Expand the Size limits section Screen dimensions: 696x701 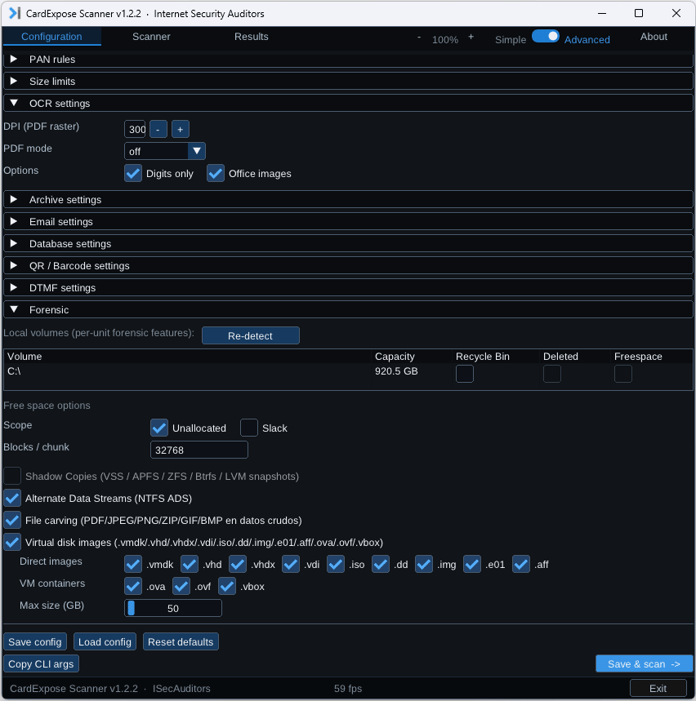[x=348, y=81]
